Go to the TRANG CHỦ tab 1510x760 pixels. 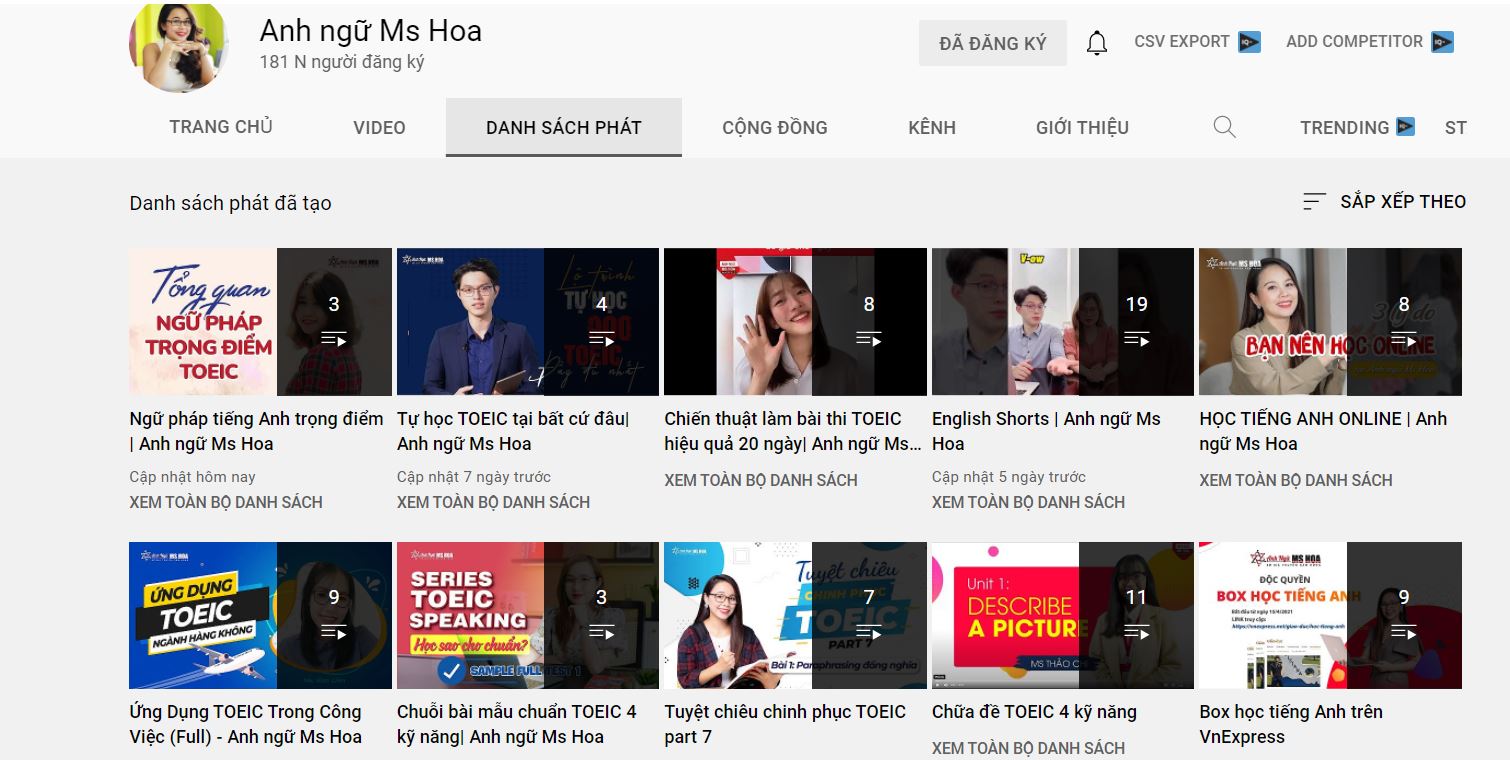(221, 127)
